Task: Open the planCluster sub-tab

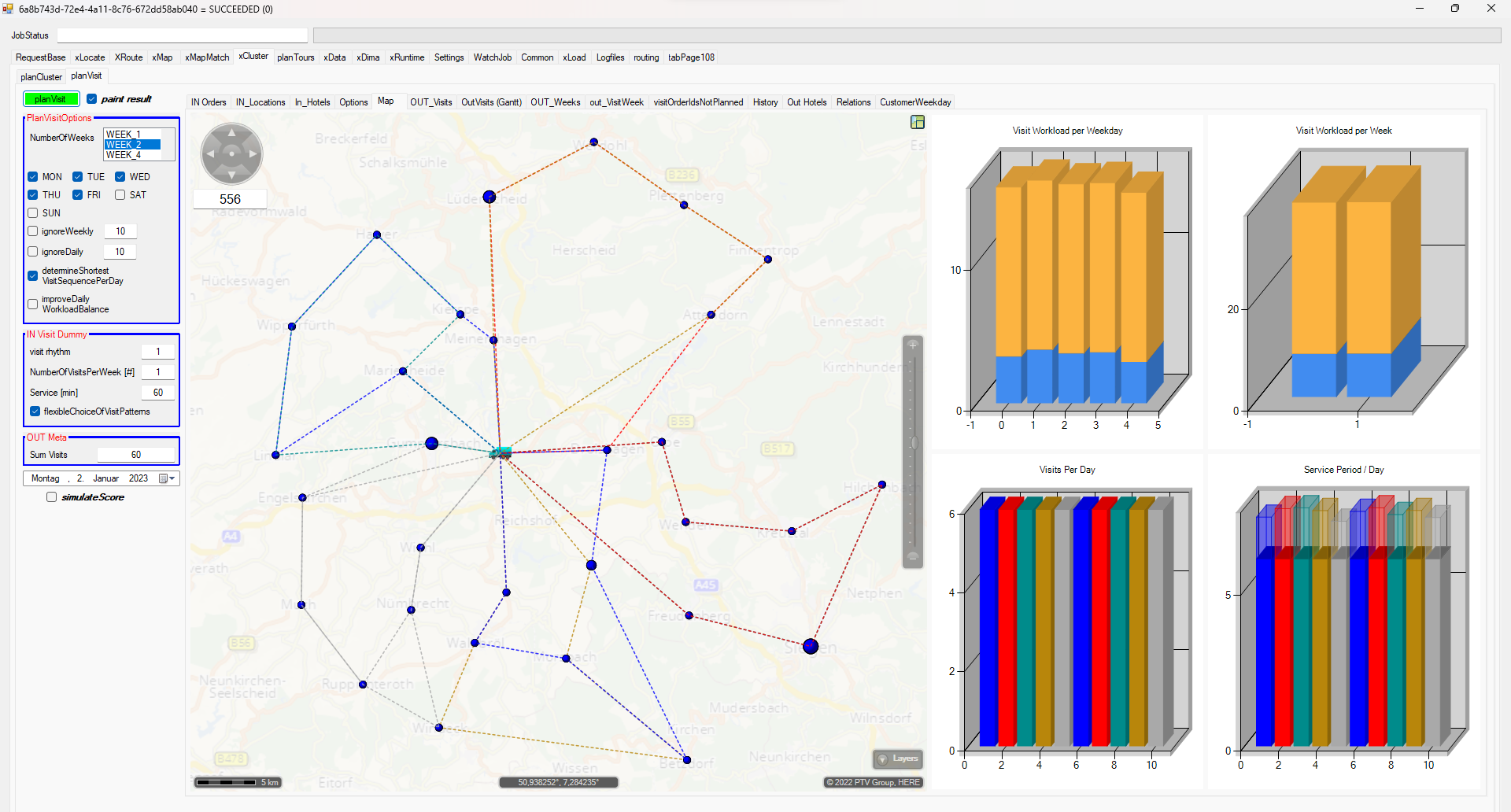Action: coord(41,77)
